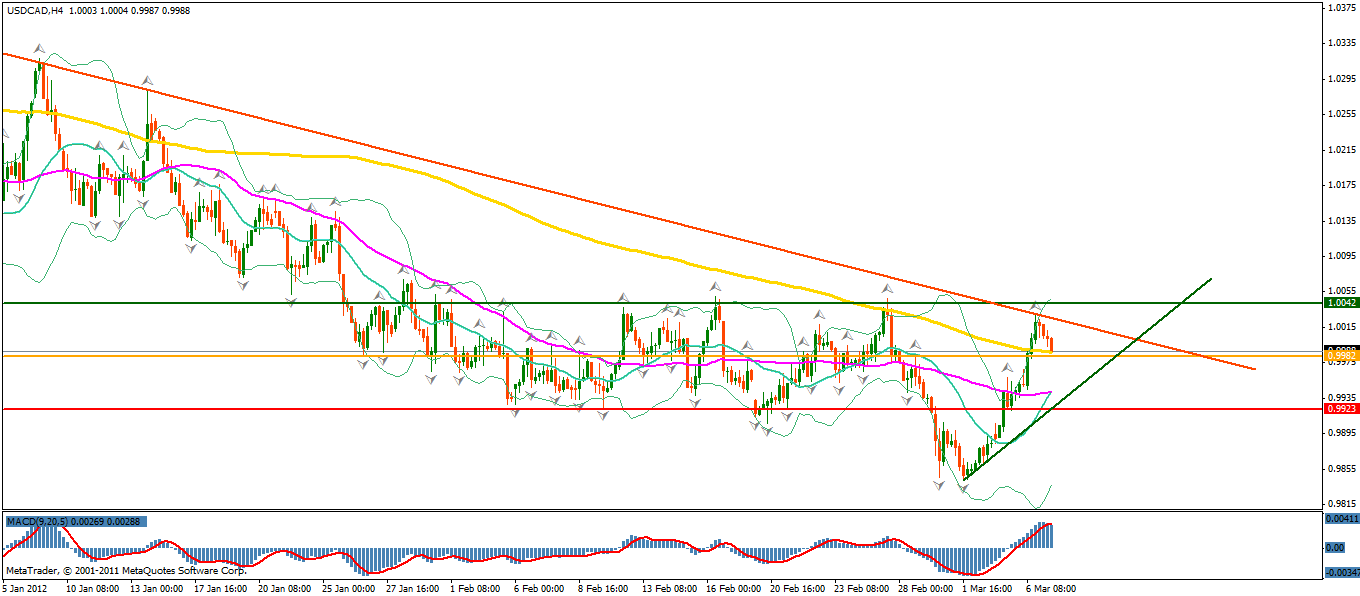This screenshot has height=596, width=1360.
Task: Select the red 0.9923 price label
Action: point(1339,409)
